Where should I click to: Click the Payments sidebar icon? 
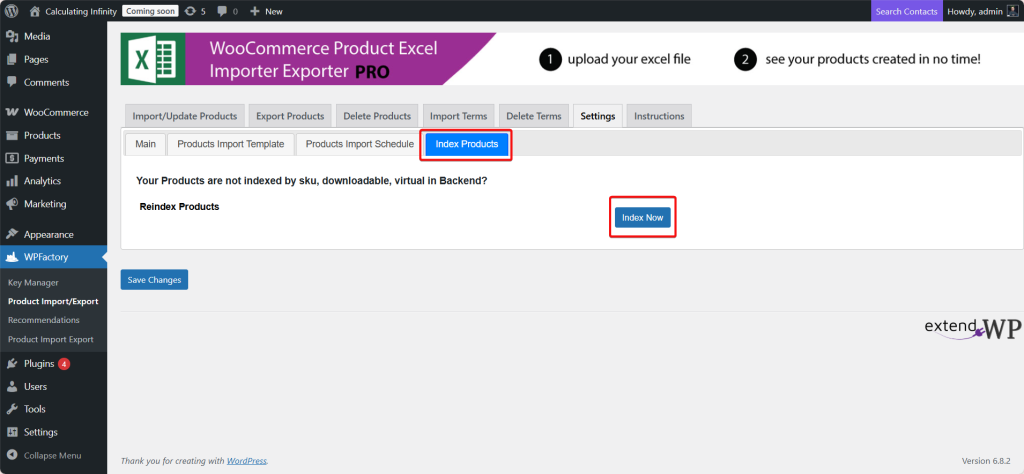coord(11,158)
